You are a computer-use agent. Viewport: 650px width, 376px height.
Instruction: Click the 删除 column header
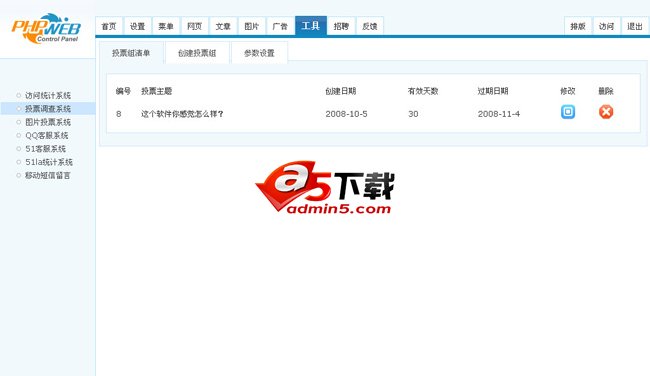pyautogui.click(x=606, y=91)
